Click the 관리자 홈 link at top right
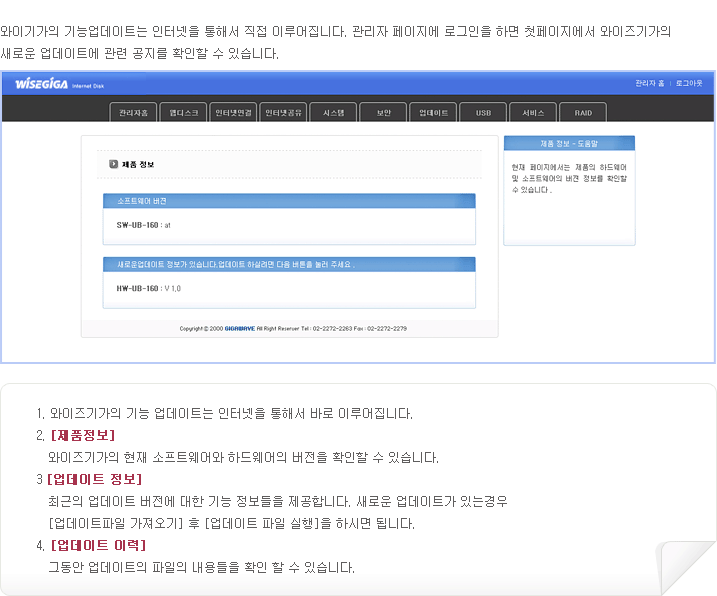The height and width of the screenshot is (596, 717). [651, 83]
